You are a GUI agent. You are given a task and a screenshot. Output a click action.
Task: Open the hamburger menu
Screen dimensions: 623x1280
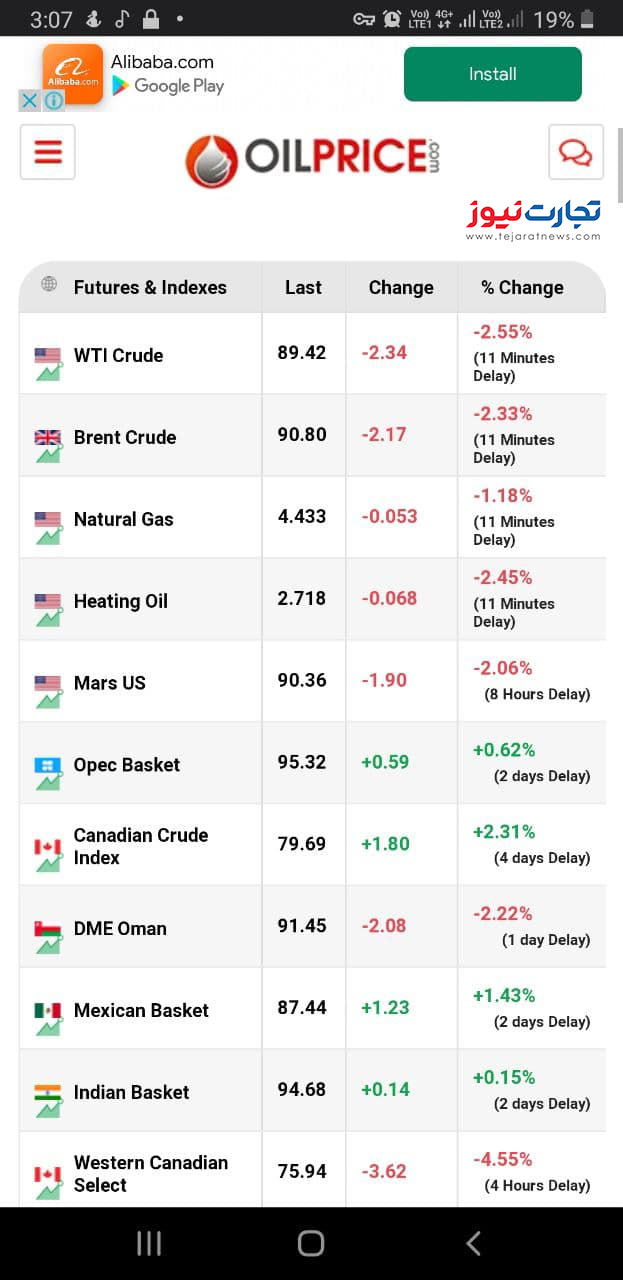47,152
